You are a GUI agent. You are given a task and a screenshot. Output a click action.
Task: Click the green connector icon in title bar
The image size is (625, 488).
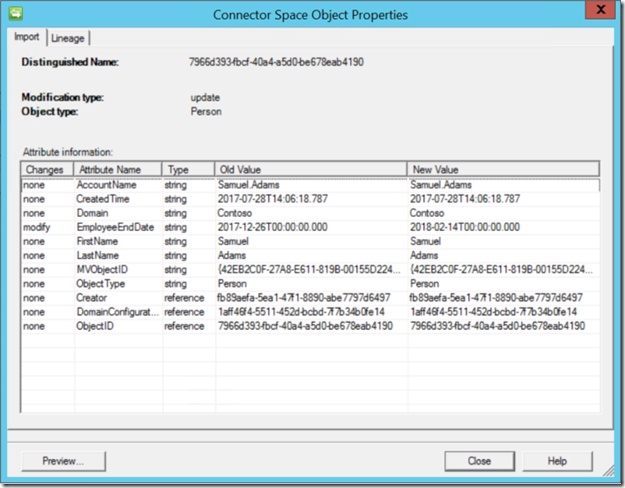16,13
